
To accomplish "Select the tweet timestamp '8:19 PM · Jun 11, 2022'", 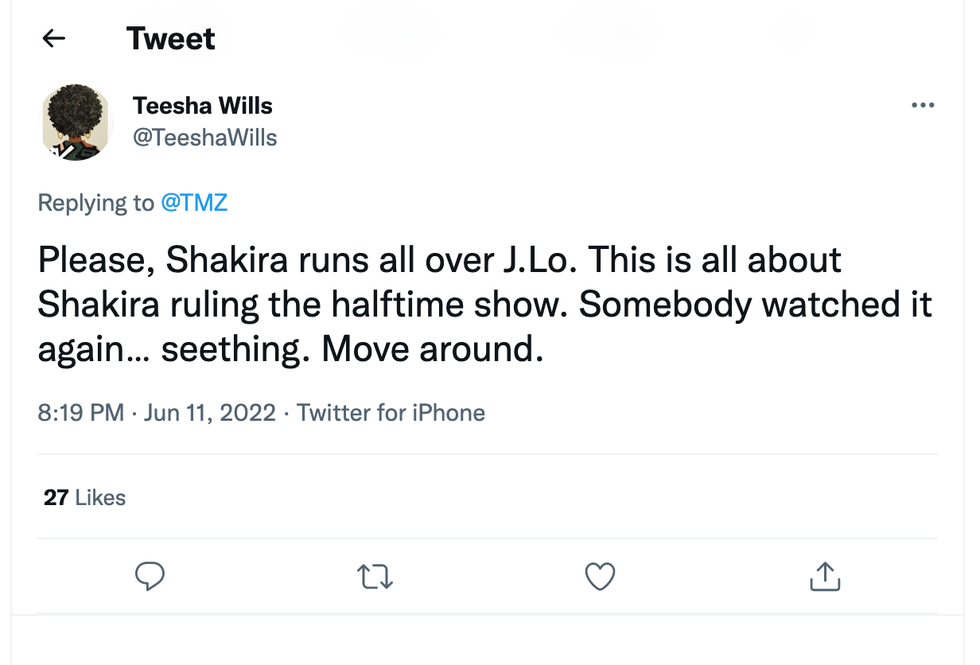I will pos(157,412).
